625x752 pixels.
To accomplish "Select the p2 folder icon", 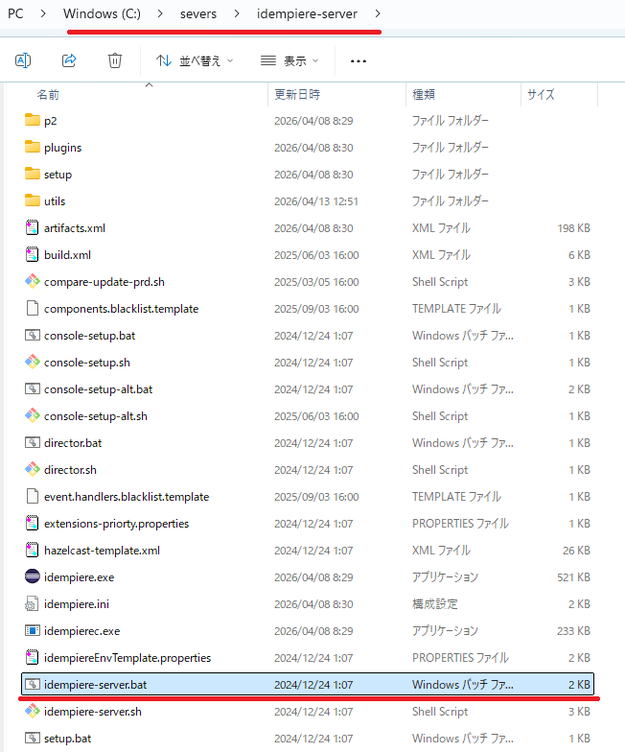I will tap(32, 120).
